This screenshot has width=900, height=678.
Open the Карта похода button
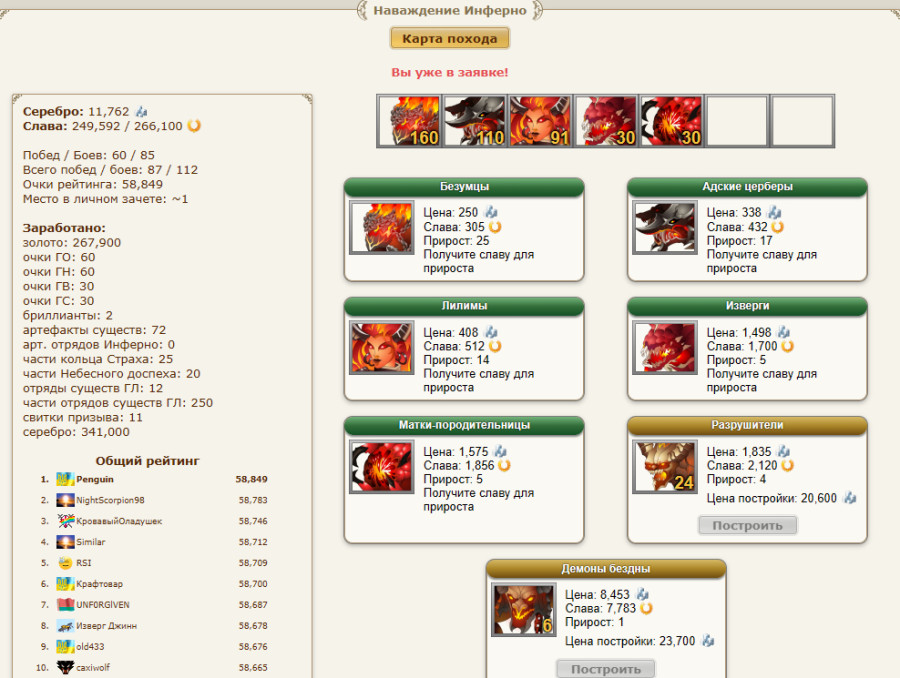(449, 38)
